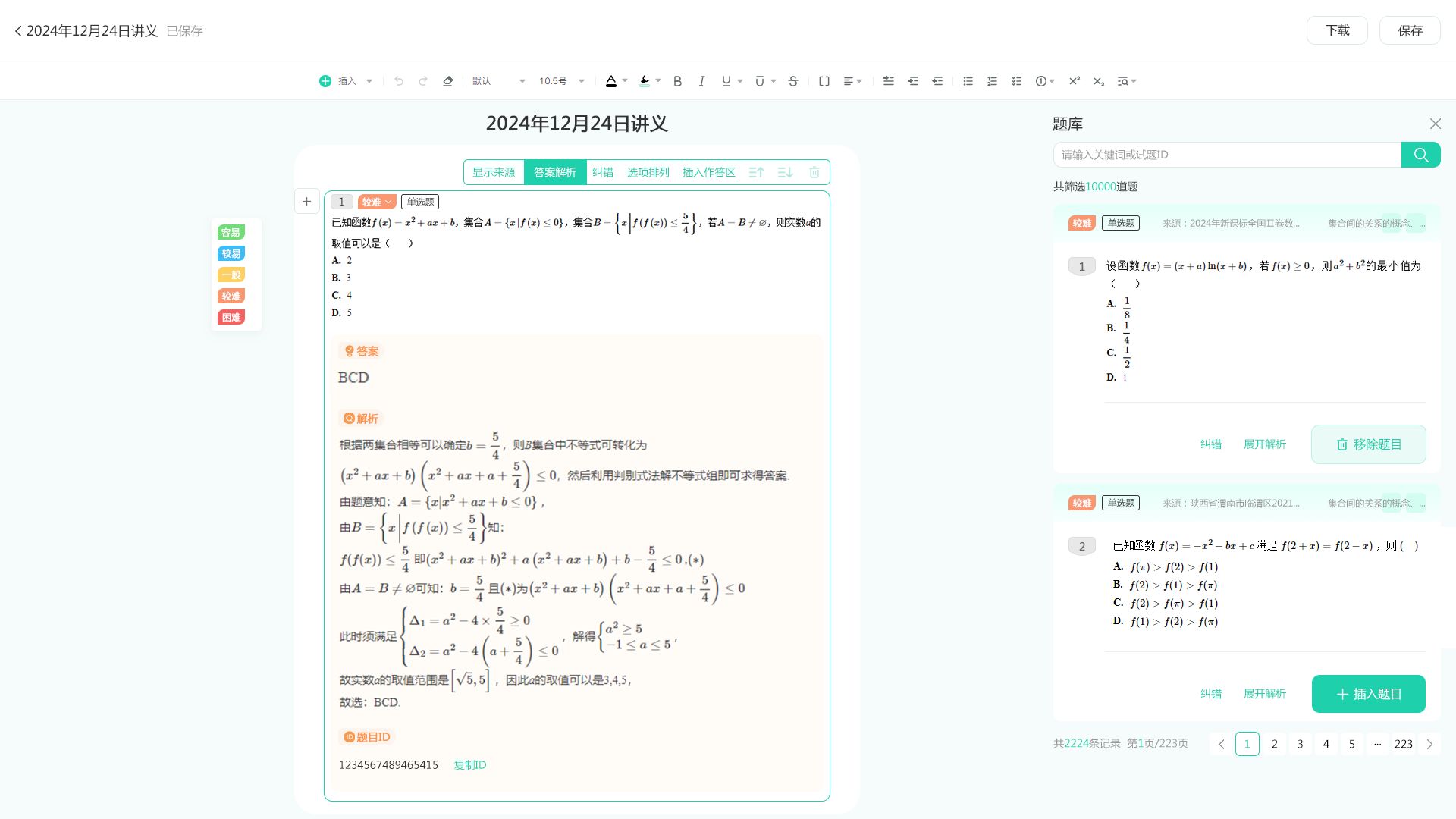Delete question using trash icon
The image size is (1456, 819).
[x=814, y=172]
